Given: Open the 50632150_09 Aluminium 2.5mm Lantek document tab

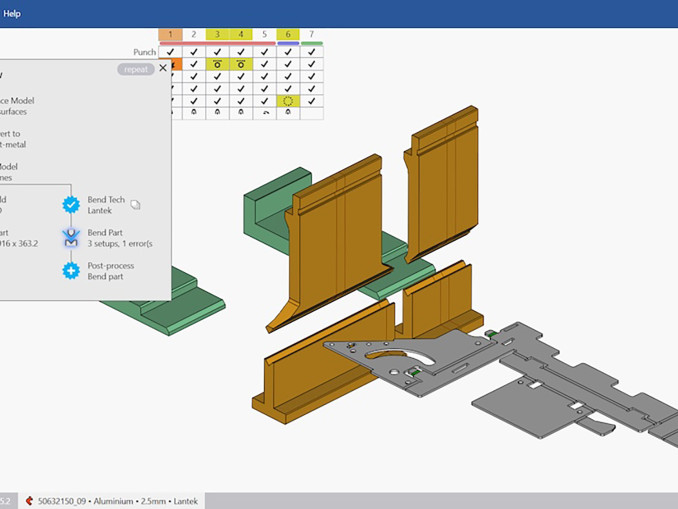Looking at the screenshot, I should [112, 501].
